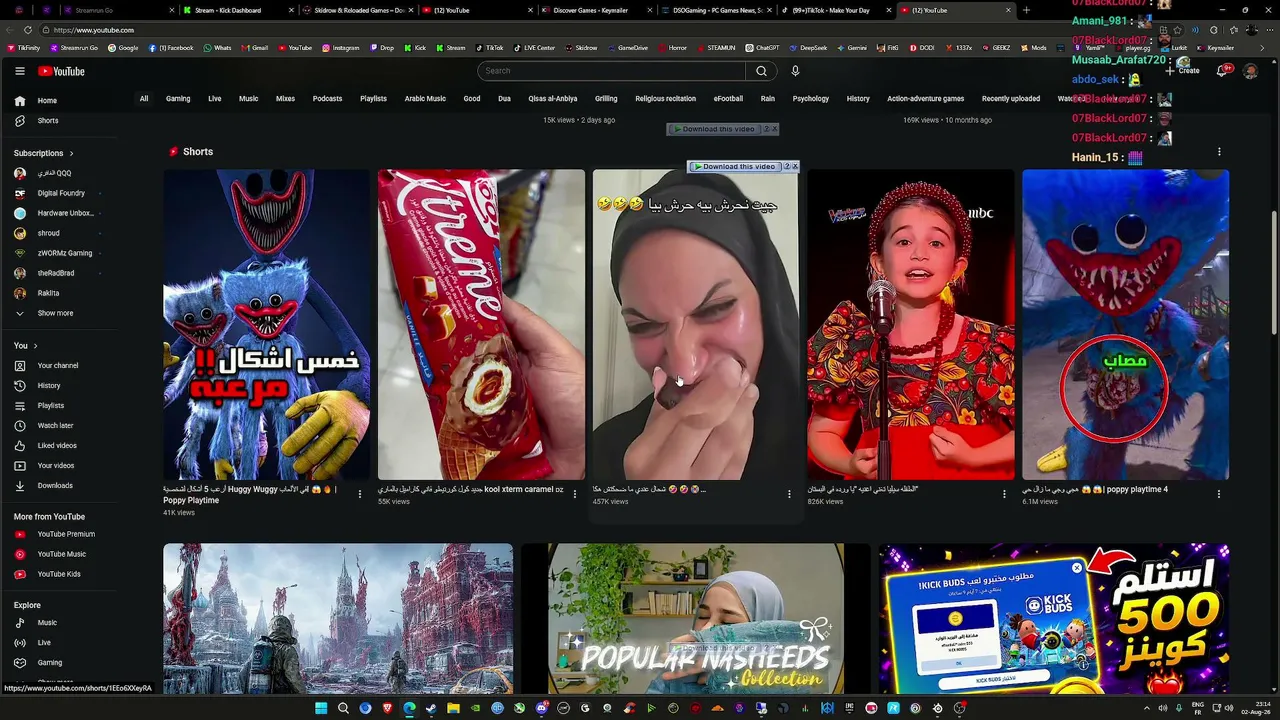Open YouTube notifications bell
Image resolution: width=1280 pixels, height=720 pixels.
(1222, 71)
